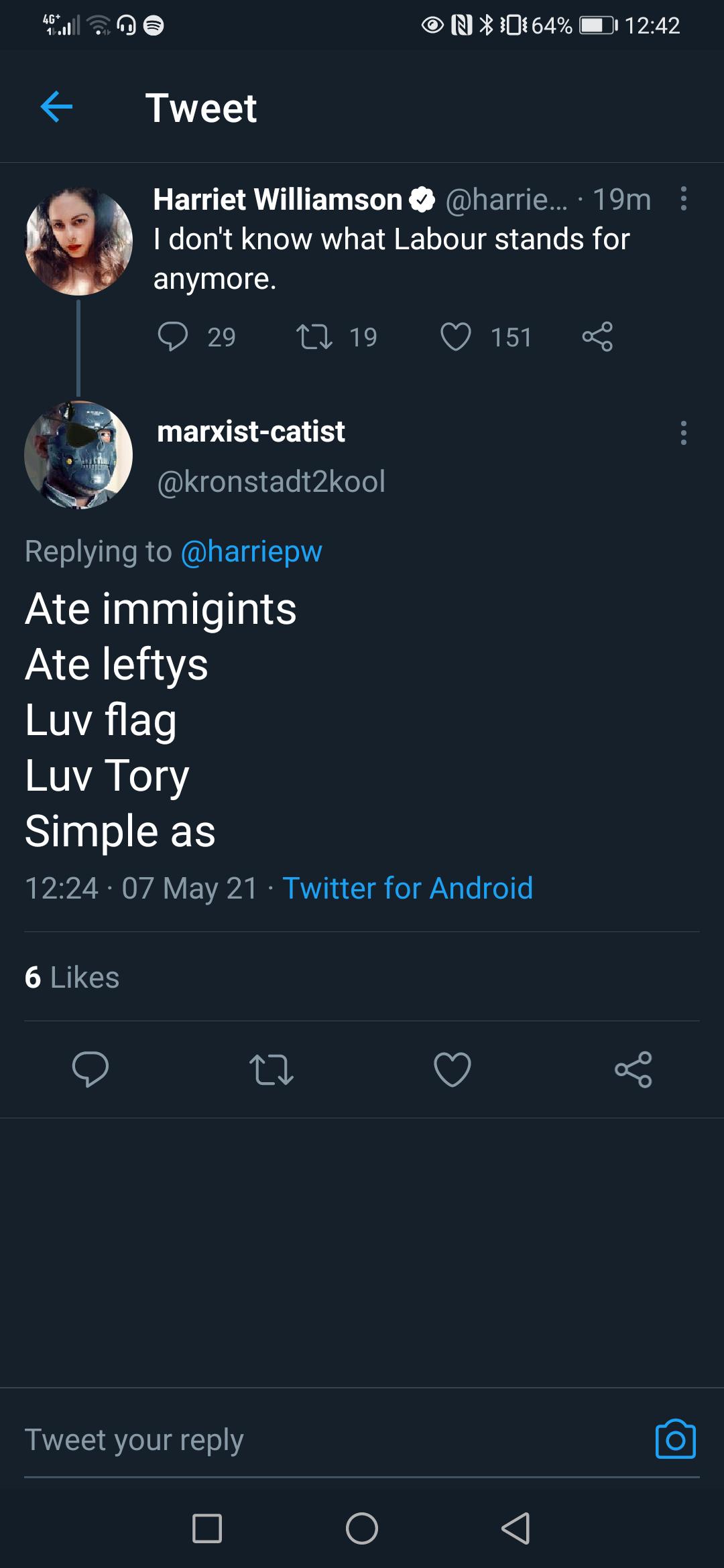Viewport: 724px width, 1568px height.
Task: Tap the back arrow in the header
Action: [56, 107]
